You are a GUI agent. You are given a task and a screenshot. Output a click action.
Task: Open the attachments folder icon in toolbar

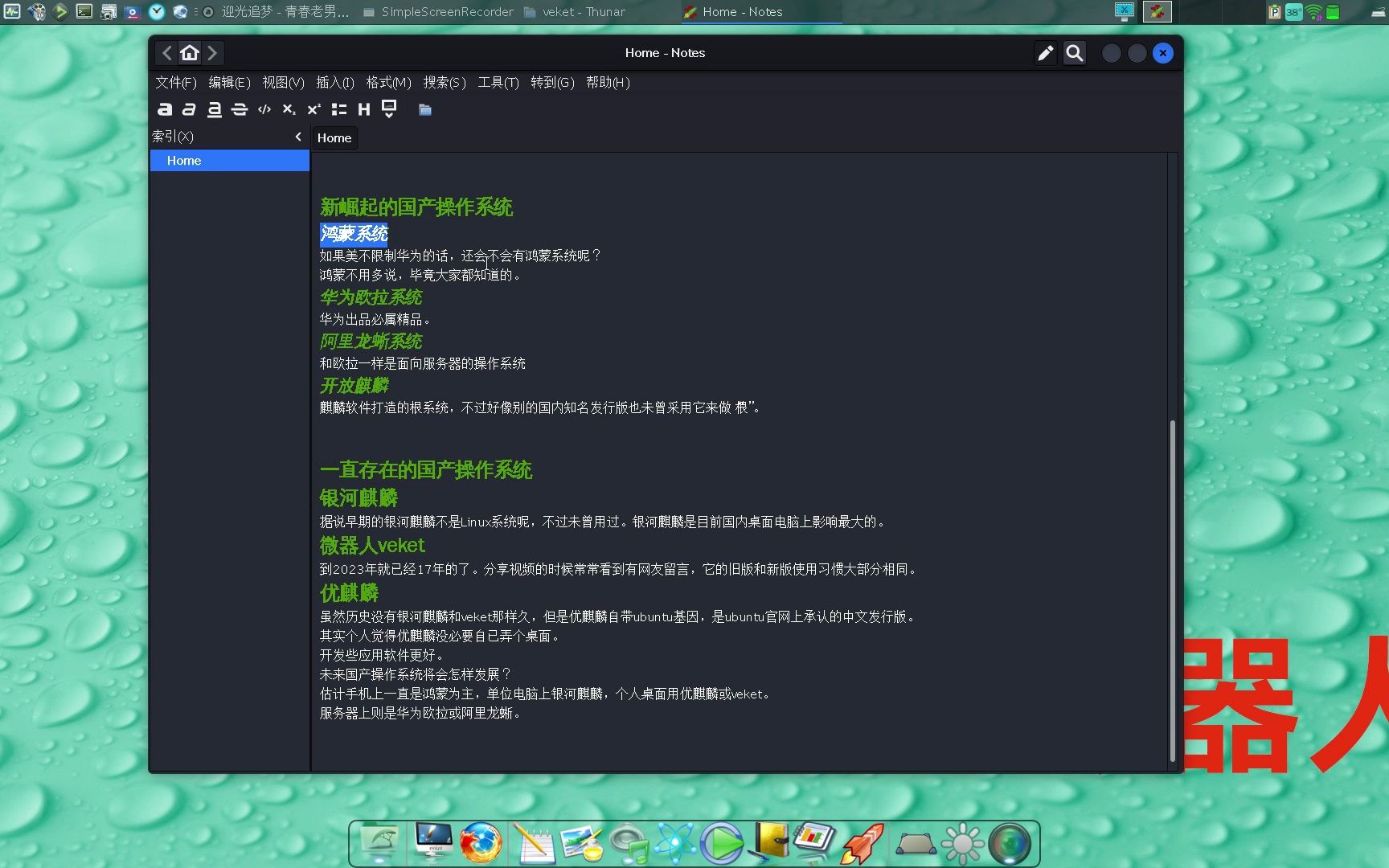tap(425, 109)
